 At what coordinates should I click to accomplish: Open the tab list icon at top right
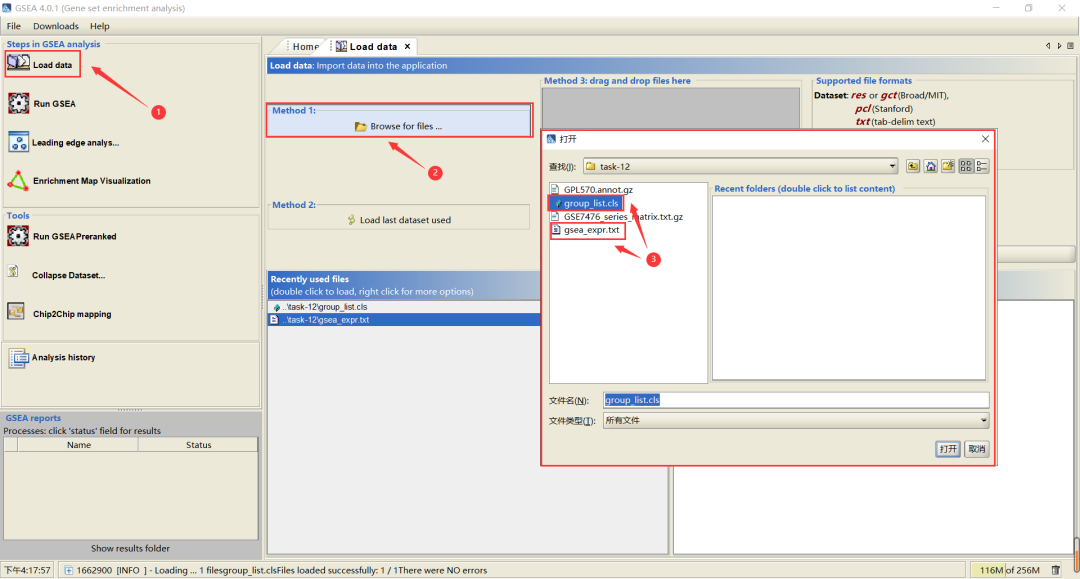tap(1070, 46)
